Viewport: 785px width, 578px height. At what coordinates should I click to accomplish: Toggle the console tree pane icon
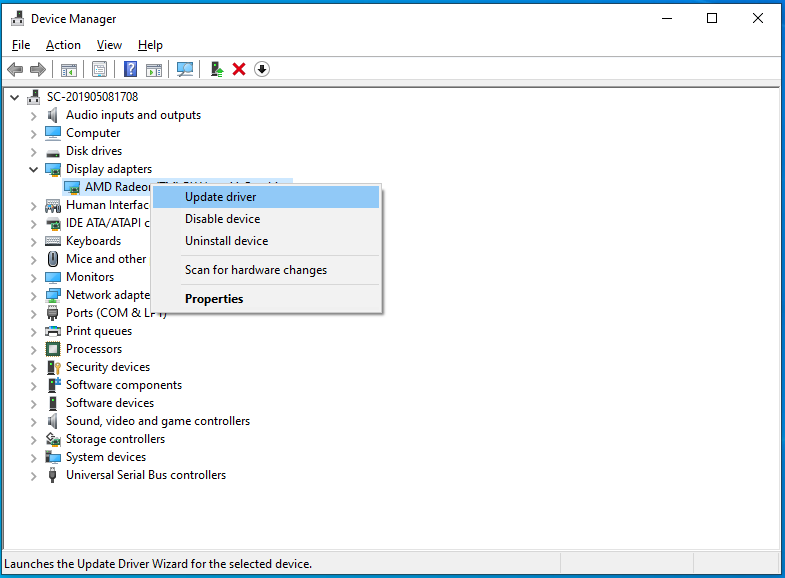tap(69, 70)
